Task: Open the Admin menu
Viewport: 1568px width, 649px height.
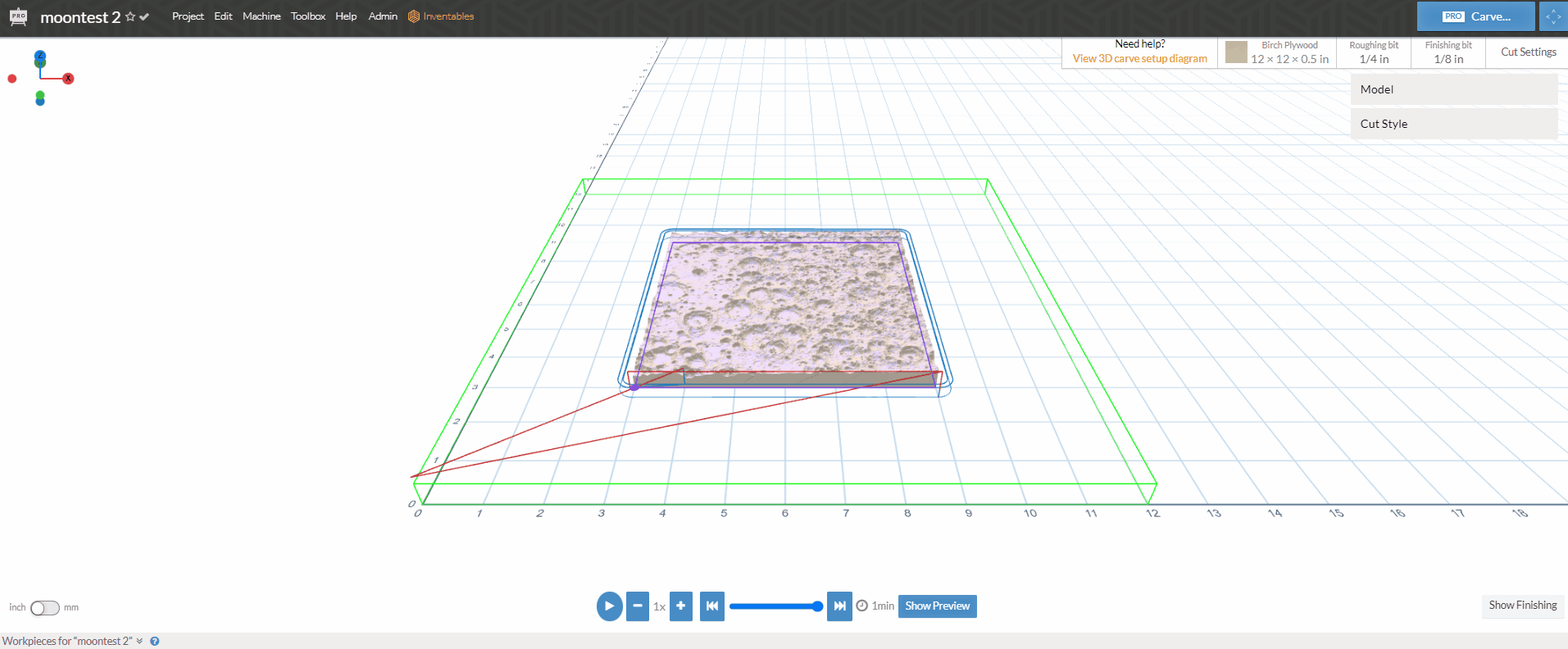Action: click(383, 16)
